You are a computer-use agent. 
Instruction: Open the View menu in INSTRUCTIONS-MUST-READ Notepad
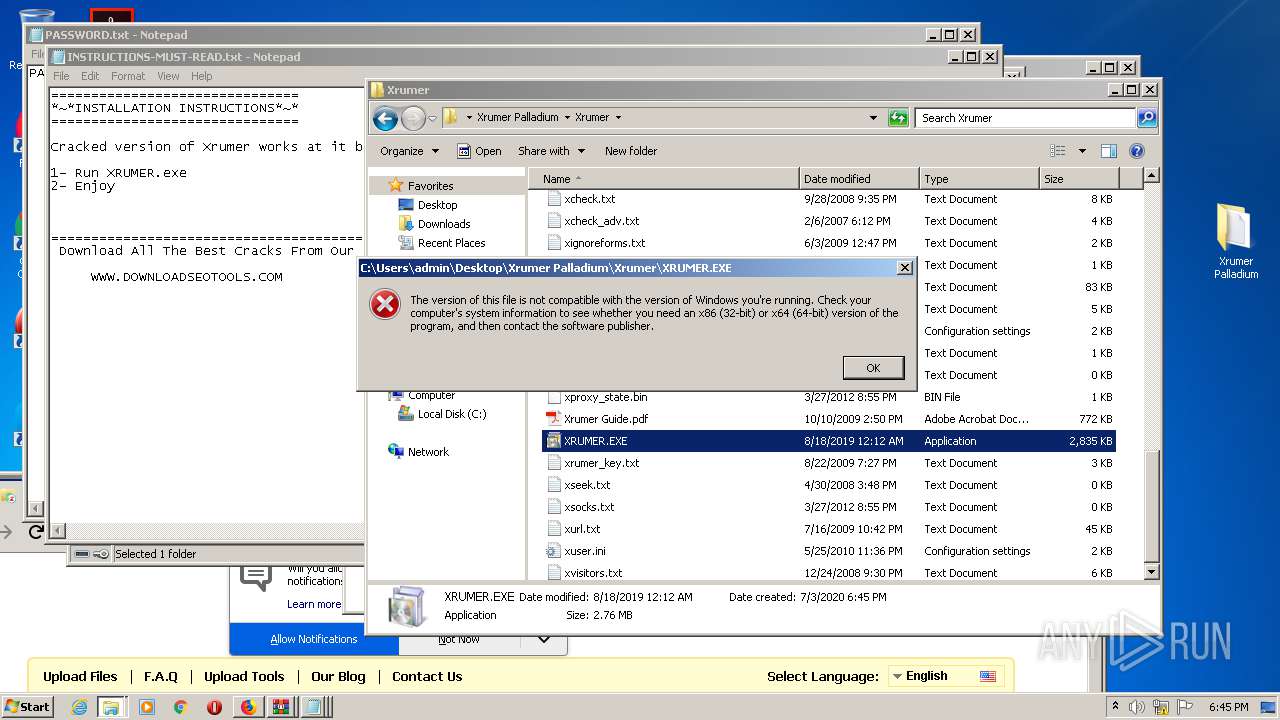tap(168, 76)
